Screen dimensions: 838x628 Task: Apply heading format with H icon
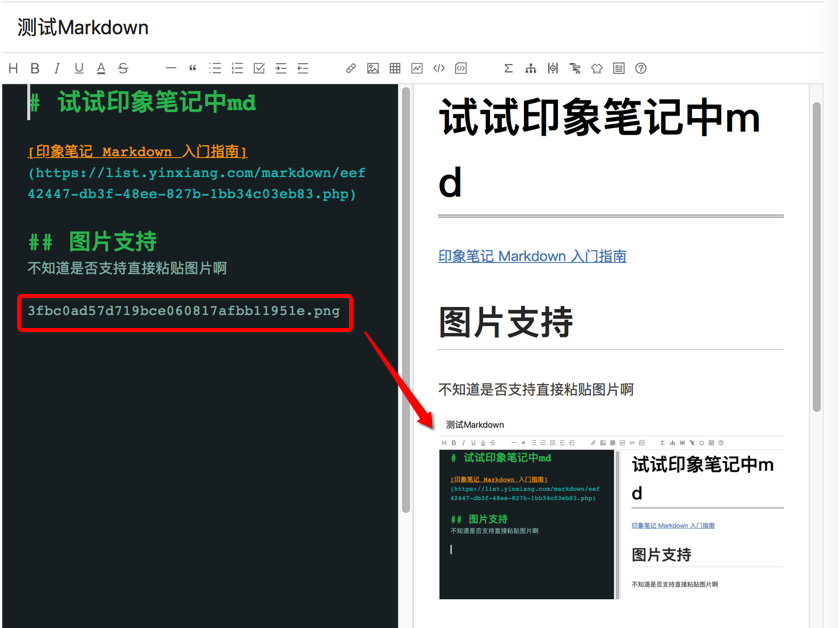(13, 68)
